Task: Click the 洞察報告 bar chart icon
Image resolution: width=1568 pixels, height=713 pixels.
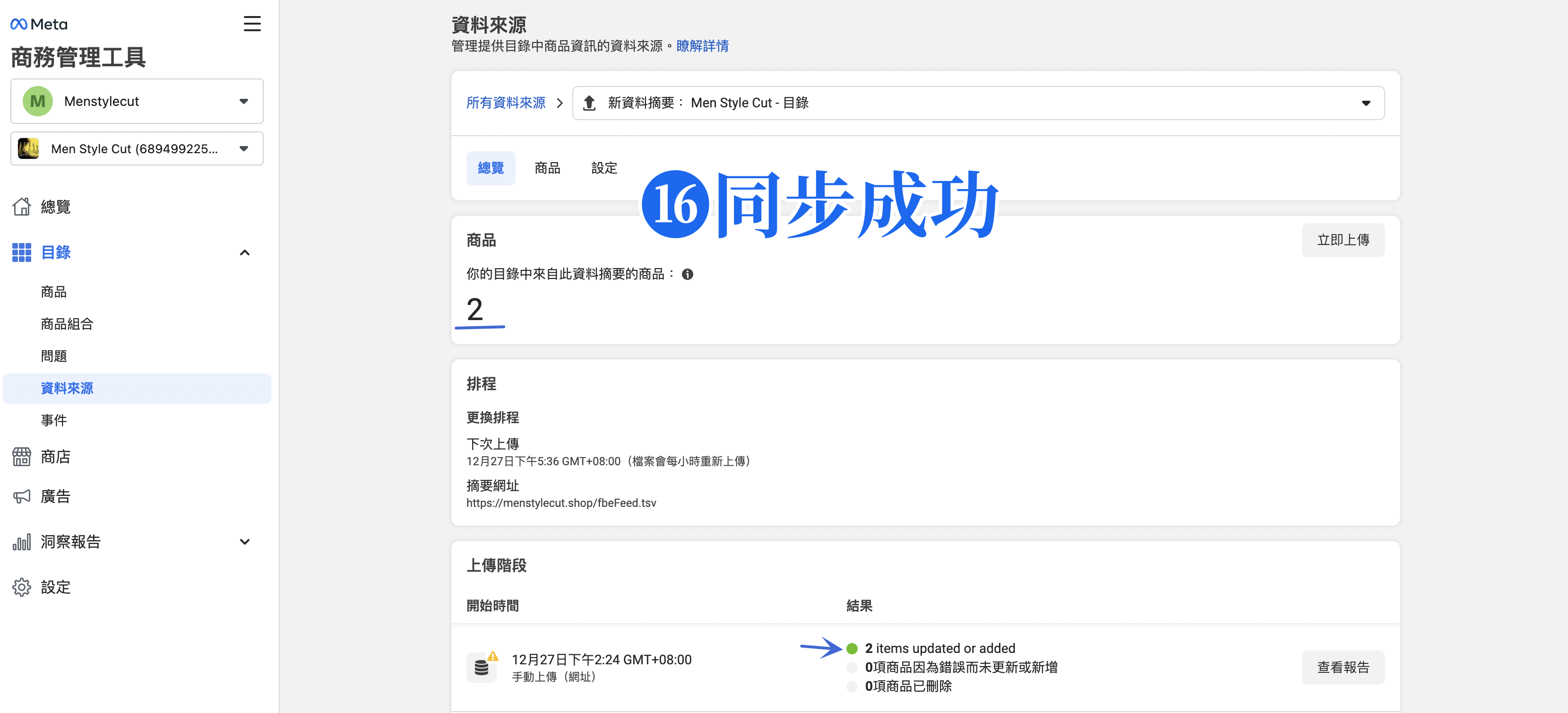Action: (22, 542)
